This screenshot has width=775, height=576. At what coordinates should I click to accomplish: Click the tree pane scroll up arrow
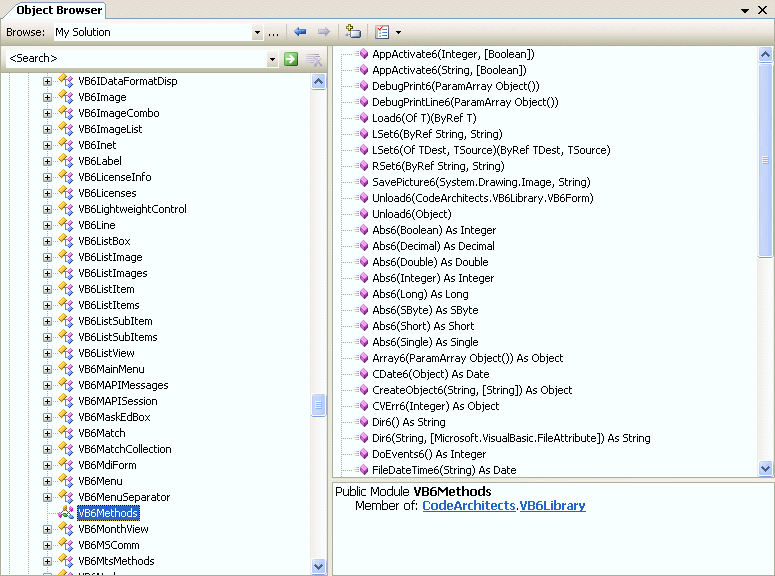319,81
